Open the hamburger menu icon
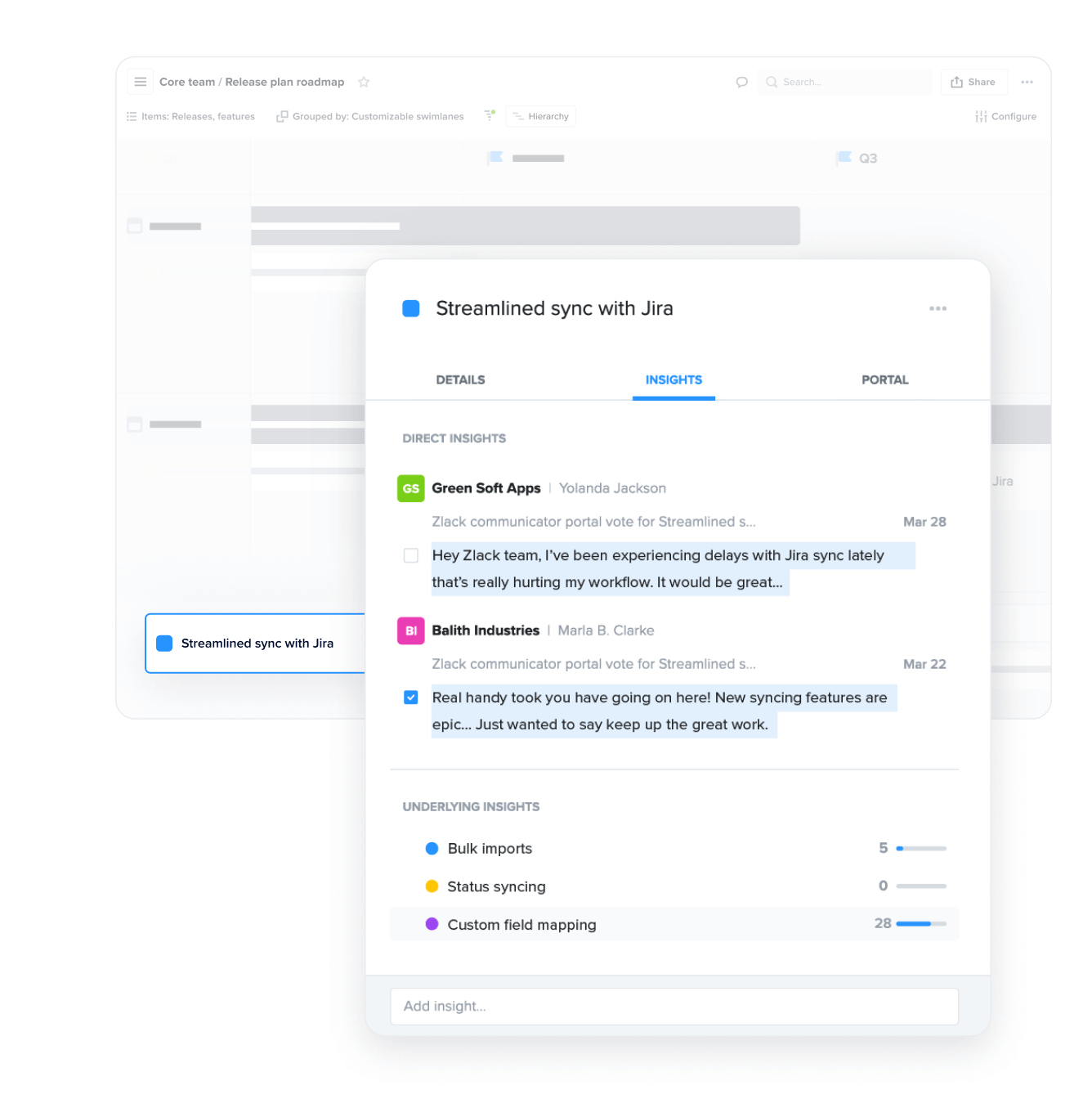 141,82
